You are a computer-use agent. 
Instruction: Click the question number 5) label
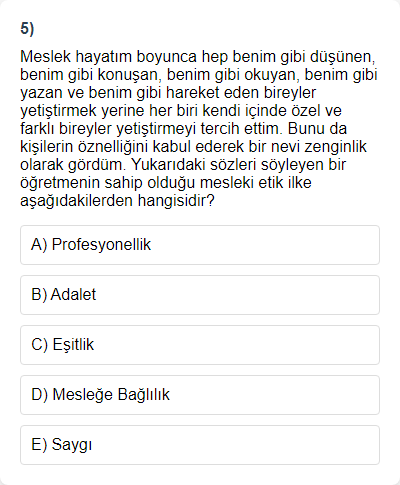coord(27,29)
